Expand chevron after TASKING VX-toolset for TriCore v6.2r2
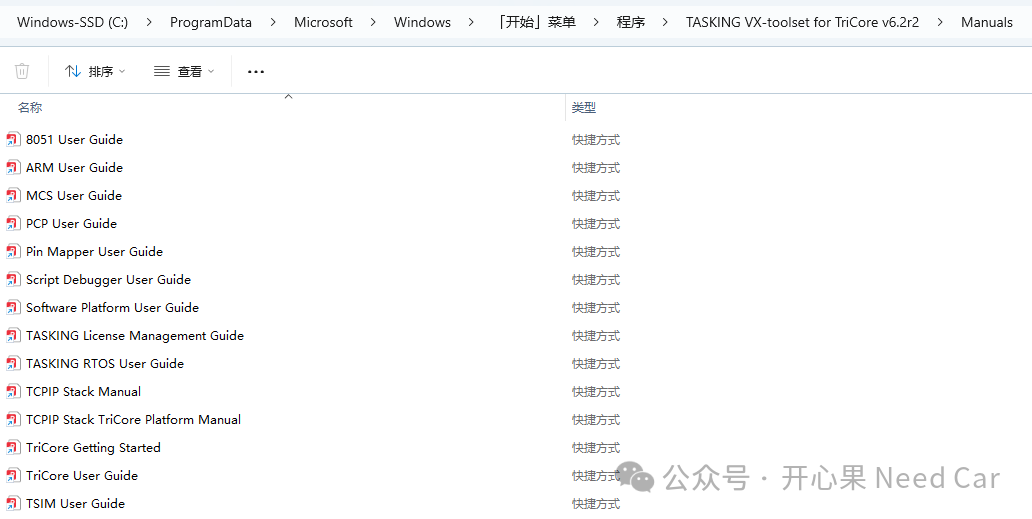 point(941,22)
